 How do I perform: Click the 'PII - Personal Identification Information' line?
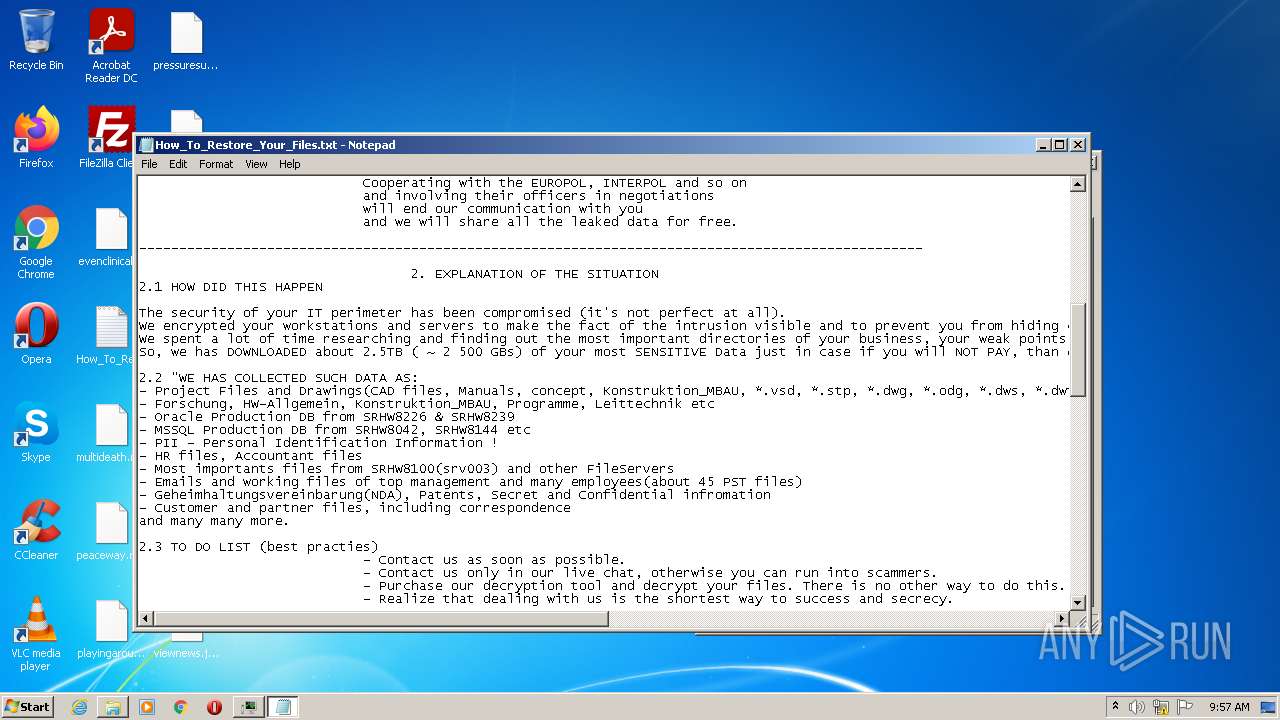[318, 443]
